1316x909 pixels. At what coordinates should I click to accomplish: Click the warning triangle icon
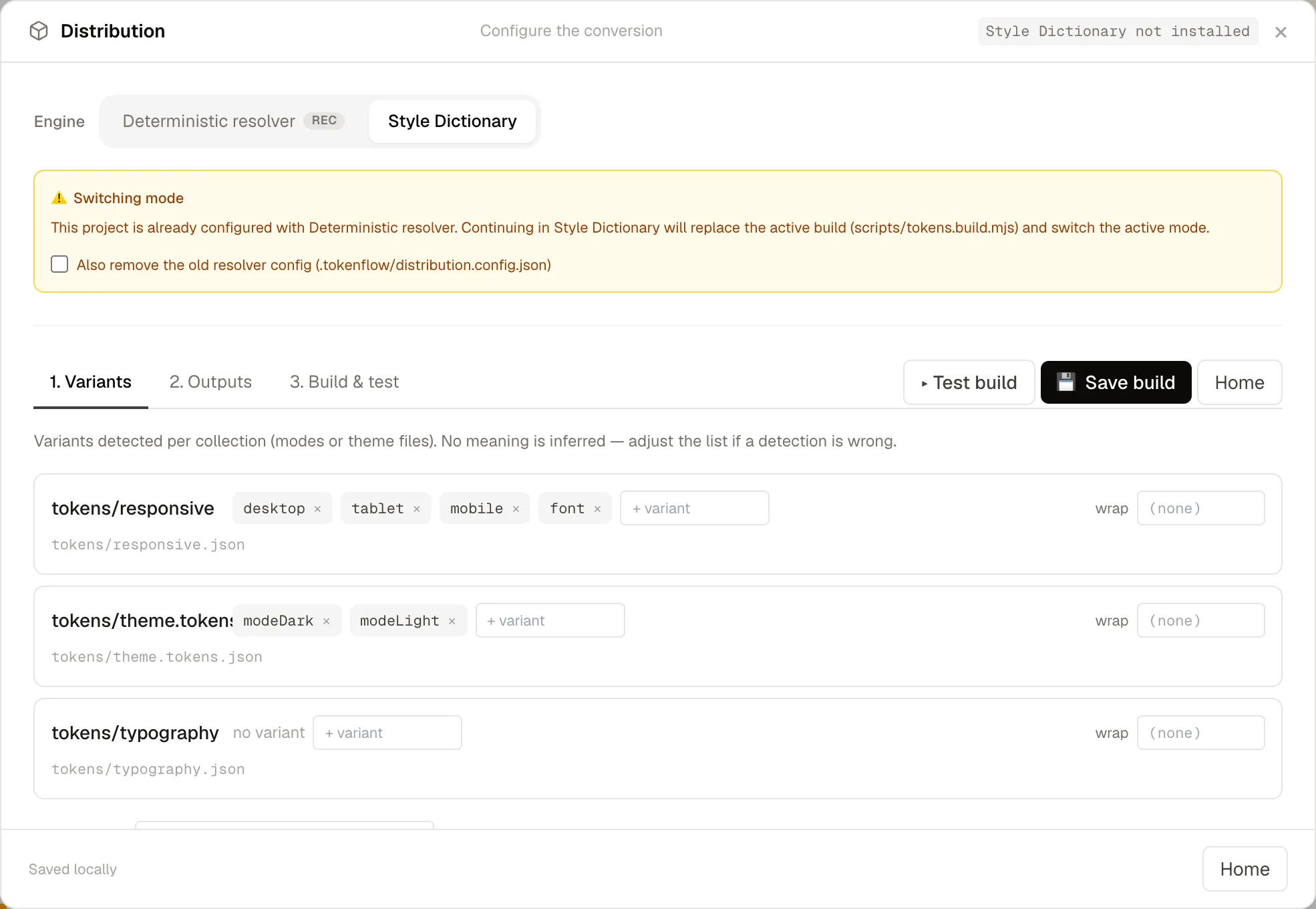coord(59,198)
